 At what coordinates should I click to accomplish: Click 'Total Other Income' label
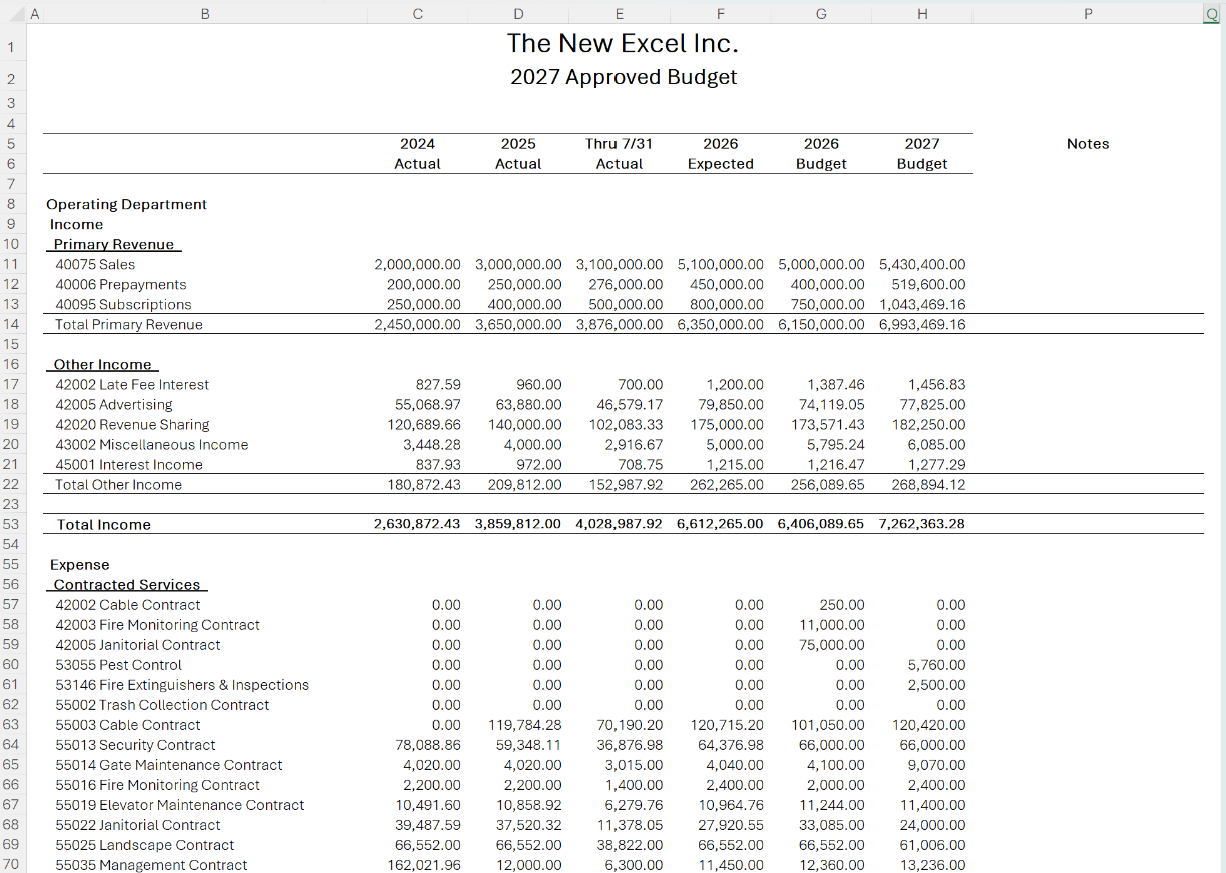[119, 484]
